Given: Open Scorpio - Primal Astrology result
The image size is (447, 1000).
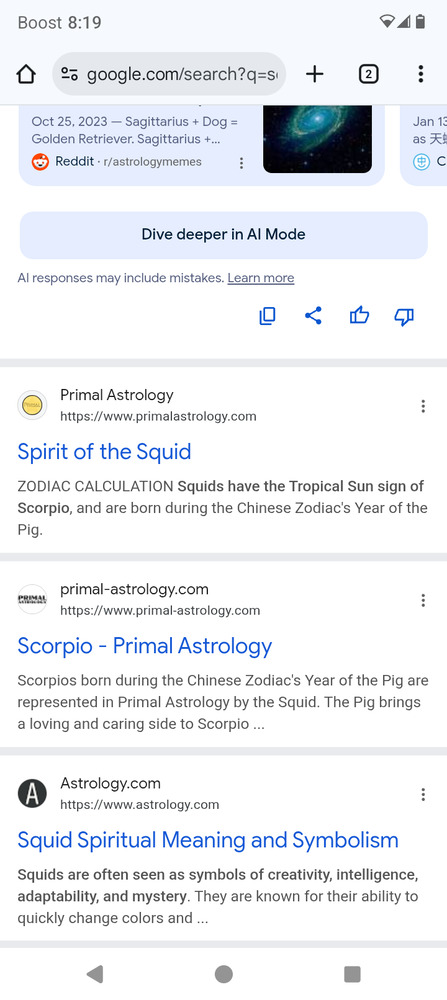Looking at the screenshot, I should click(145, 646).
